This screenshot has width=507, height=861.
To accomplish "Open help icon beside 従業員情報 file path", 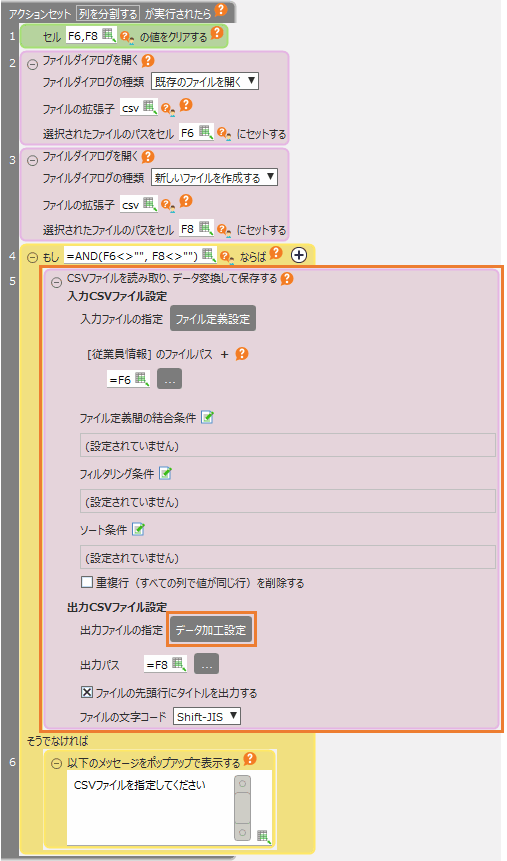I will 242,354.
